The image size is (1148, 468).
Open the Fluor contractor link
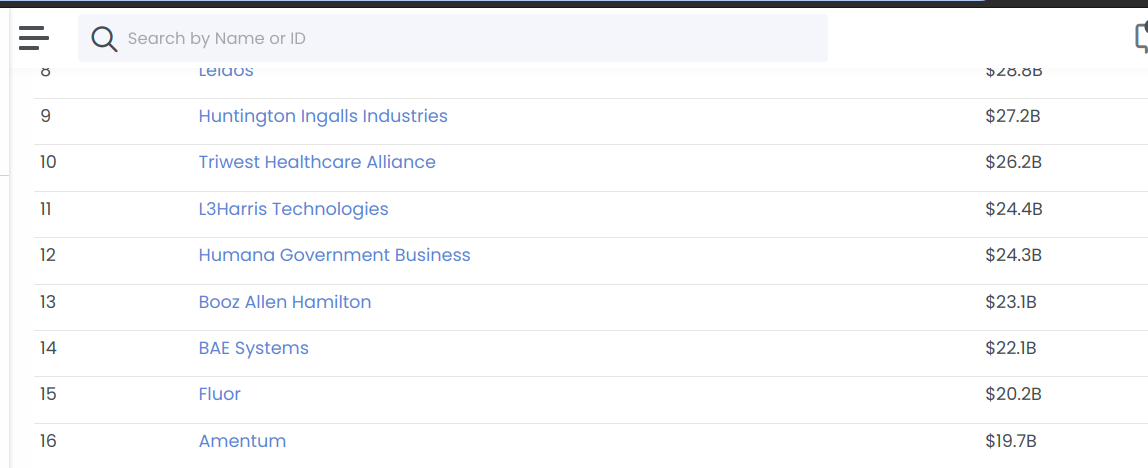(x=220, y=394)
